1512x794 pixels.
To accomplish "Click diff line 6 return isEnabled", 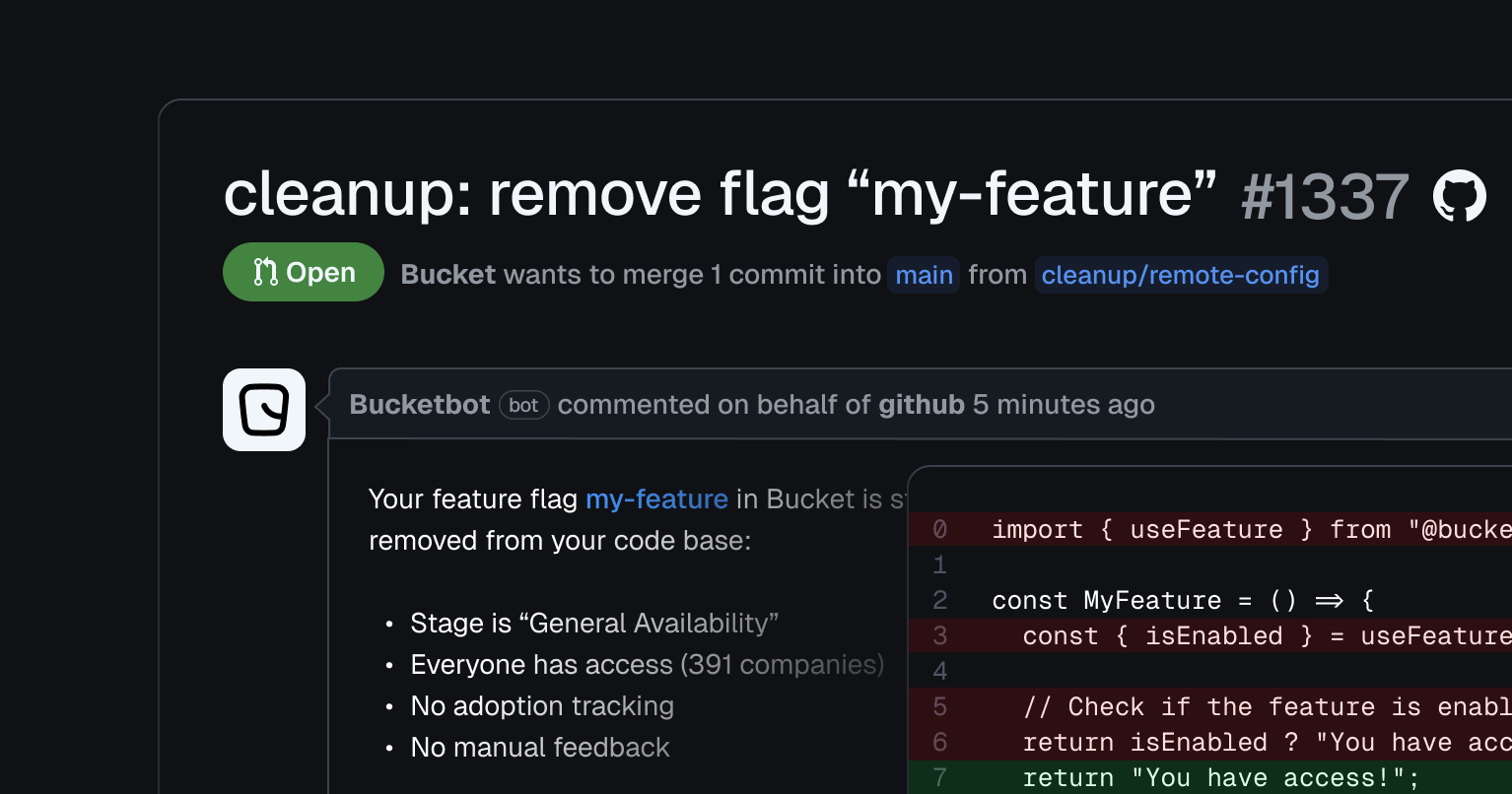I will 1210,743.
